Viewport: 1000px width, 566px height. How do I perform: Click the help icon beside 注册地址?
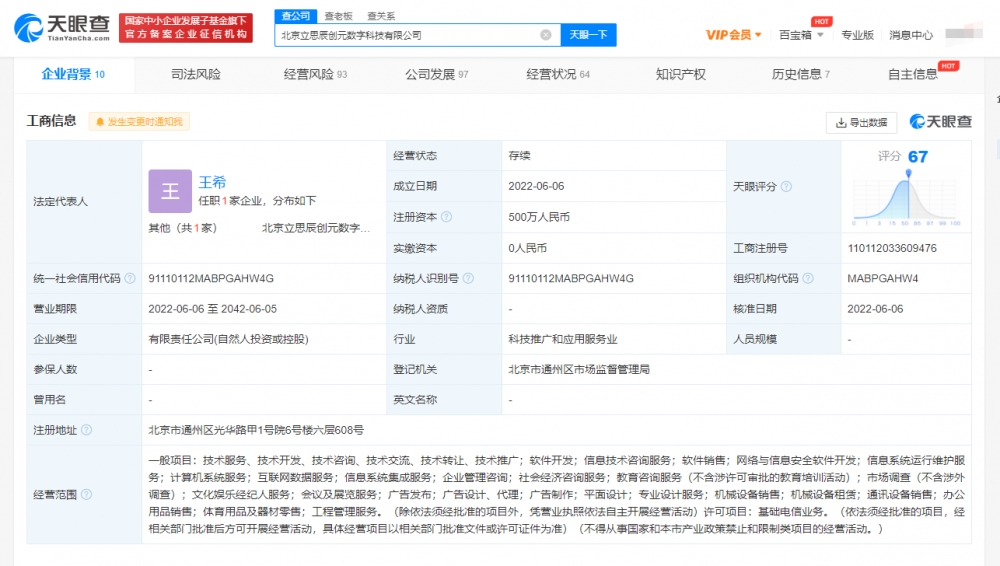pos(86,430)
